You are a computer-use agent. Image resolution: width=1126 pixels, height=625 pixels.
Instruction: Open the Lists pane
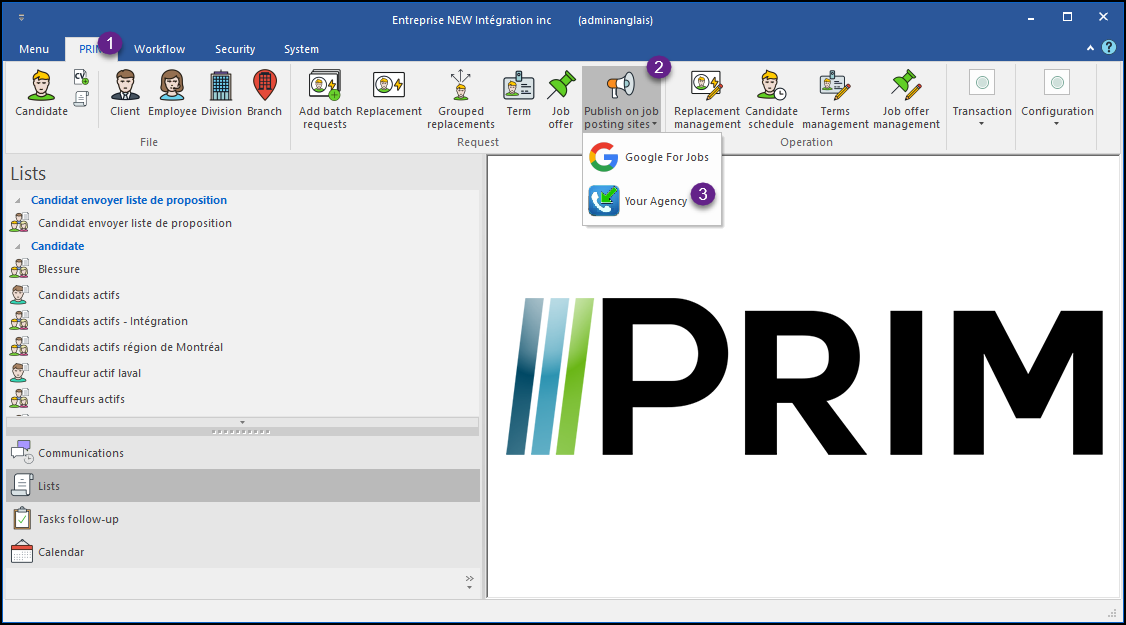pos(243,486)
